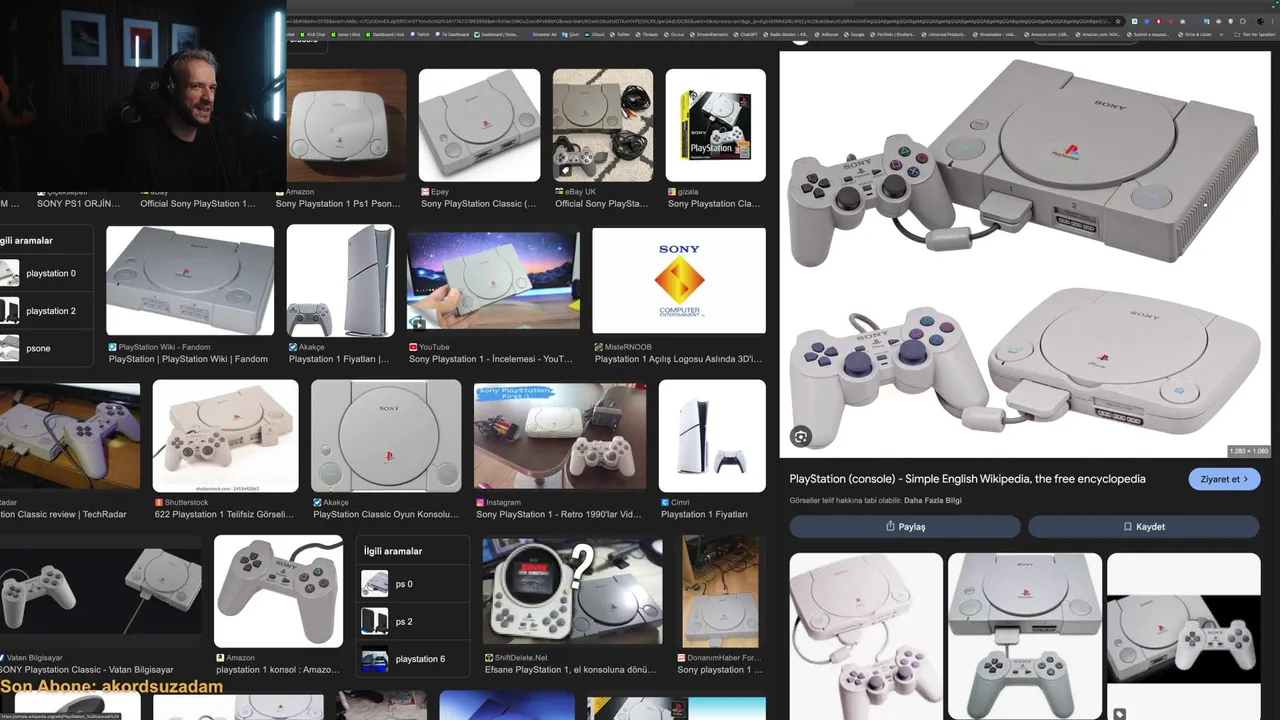Viewport: 1280px width, 720px height.
Task: Open the iCloud bookmark in bookmarks bar
Action: [595, 34]
